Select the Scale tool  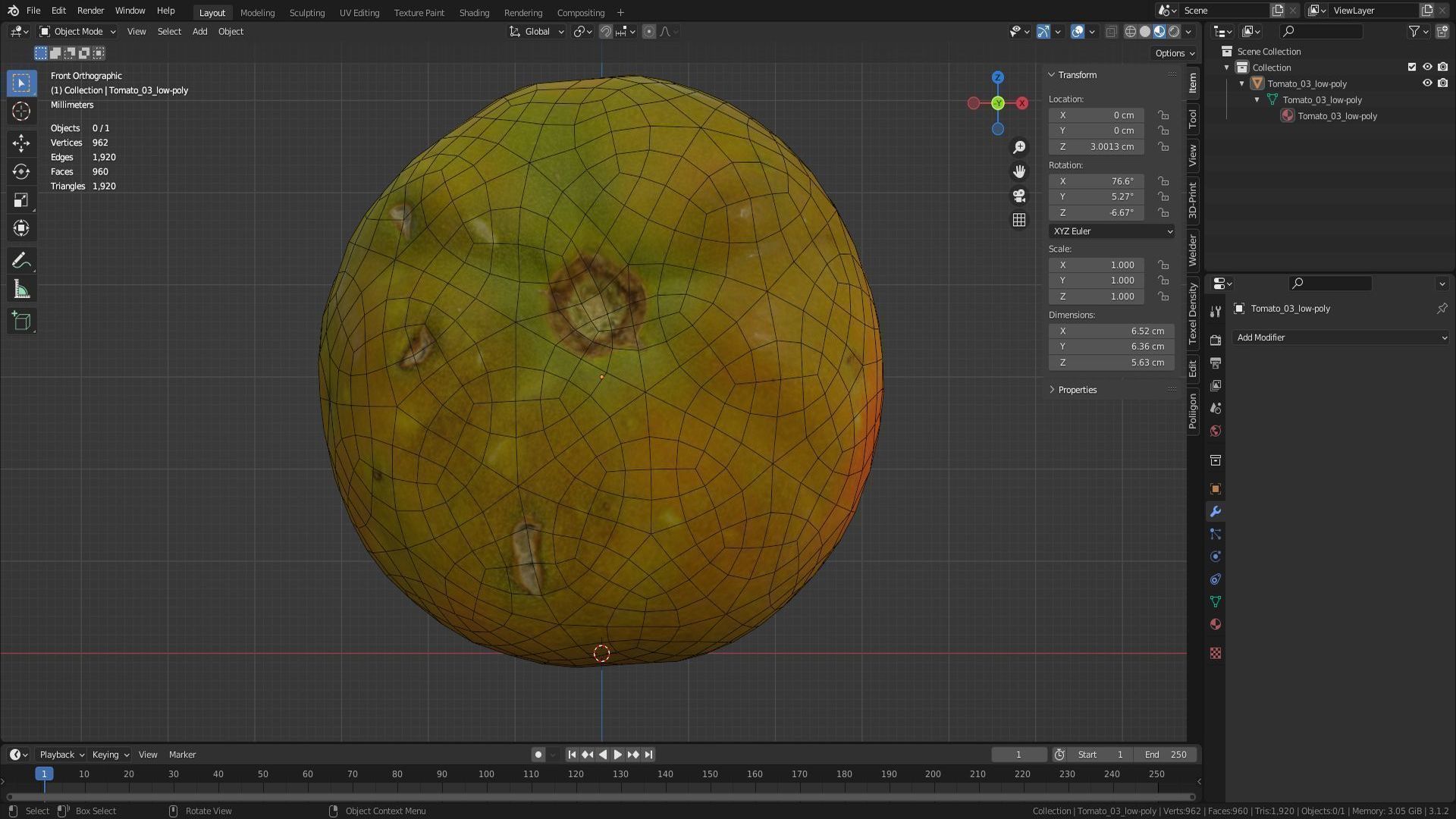coord(21,200)
